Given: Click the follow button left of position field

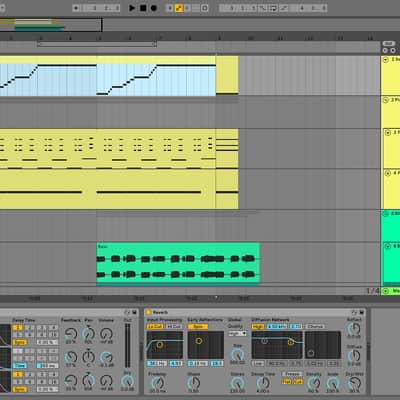Looking at the screenshot, I should (x=76, y=8).
